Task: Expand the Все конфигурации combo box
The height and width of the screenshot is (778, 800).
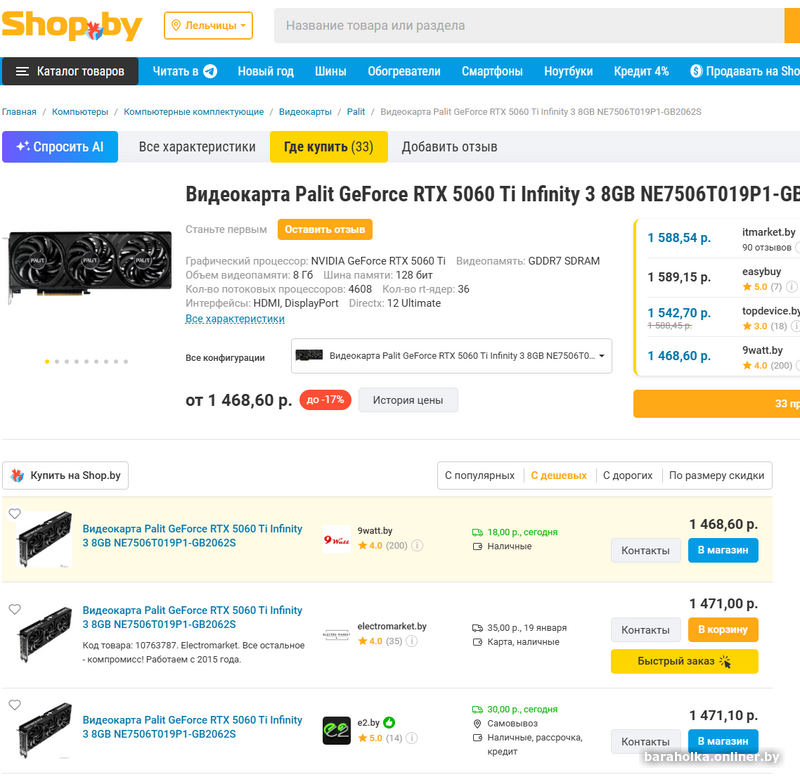Action: 451,356
